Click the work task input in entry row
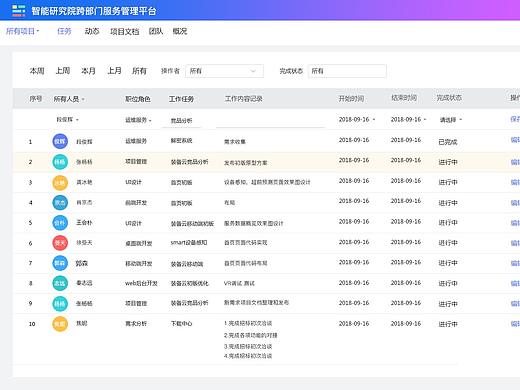 point(182,121)
